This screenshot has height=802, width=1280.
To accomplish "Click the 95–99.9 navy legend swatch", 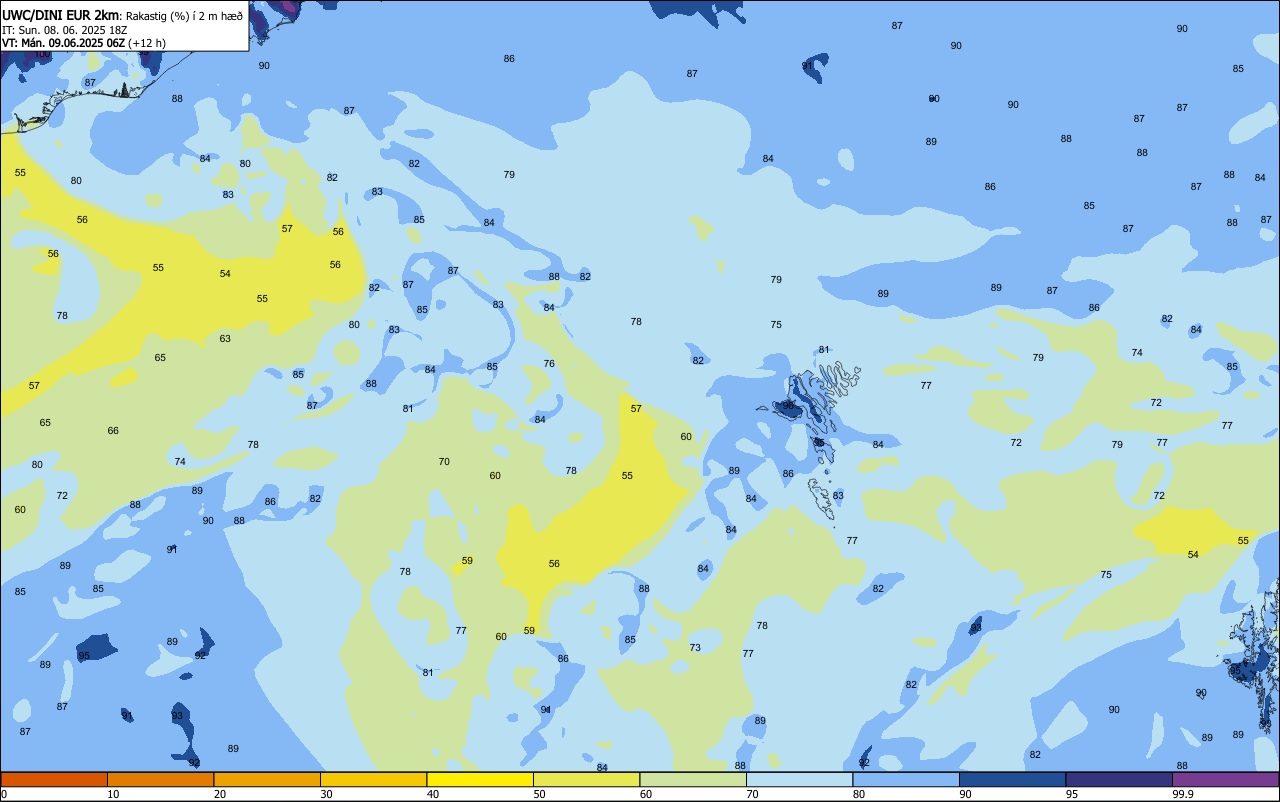I will (1119, 779).
